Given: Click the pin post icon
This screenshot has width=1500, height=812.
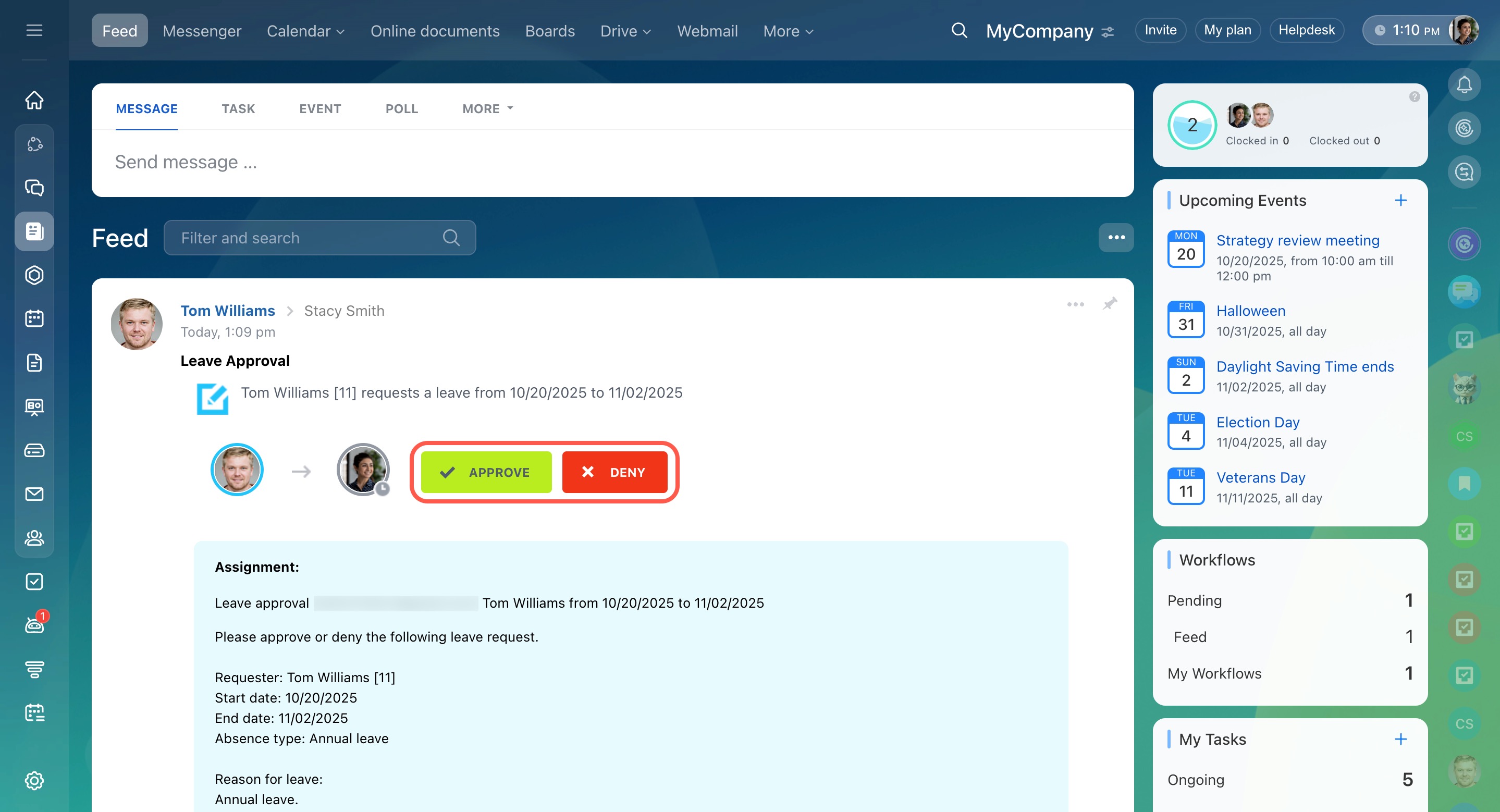Looking at the screenshot, I should pyautogui.click(x=1110, y=304).
